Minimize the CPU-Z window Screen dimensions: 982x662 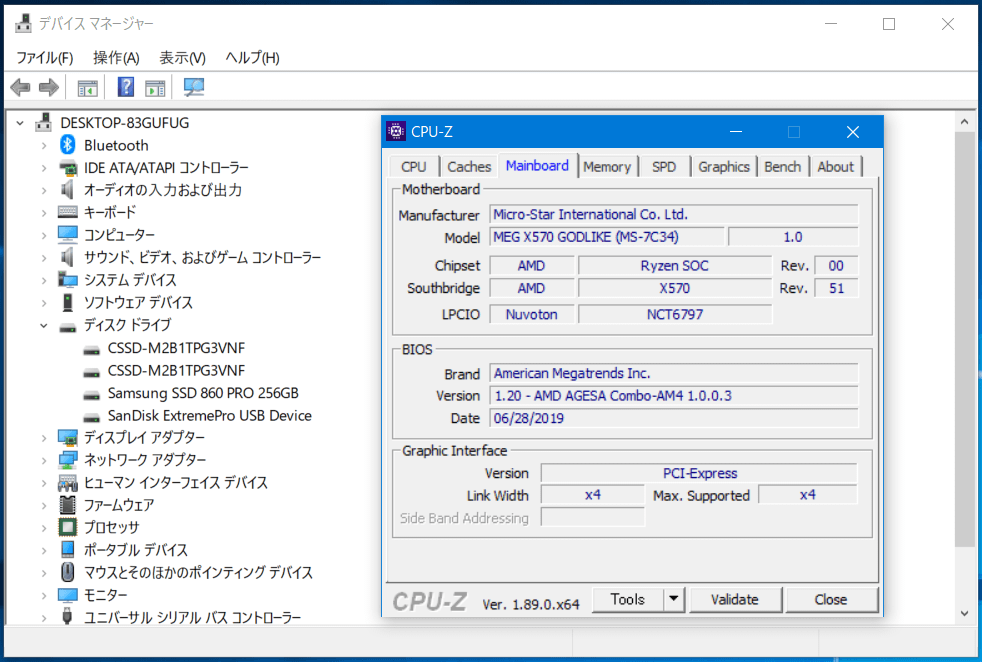[736, 132]
